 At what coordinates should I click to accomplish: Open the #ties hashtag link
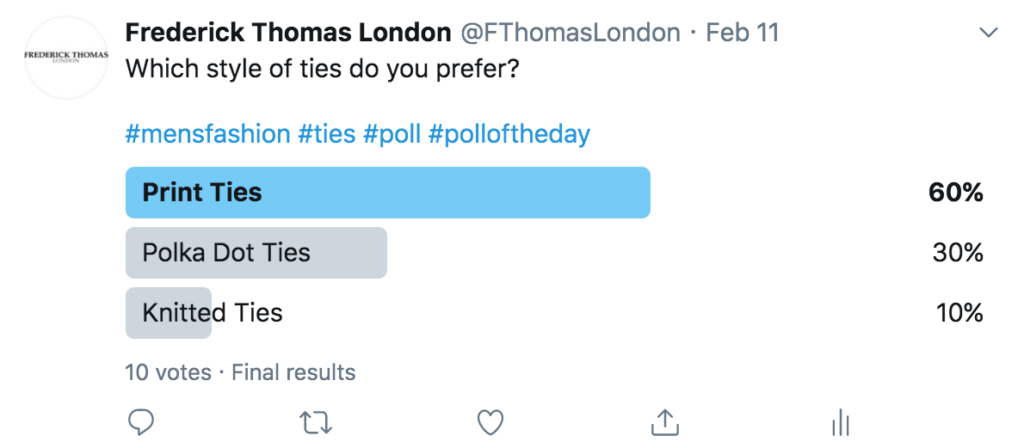(x=327, y=134)
